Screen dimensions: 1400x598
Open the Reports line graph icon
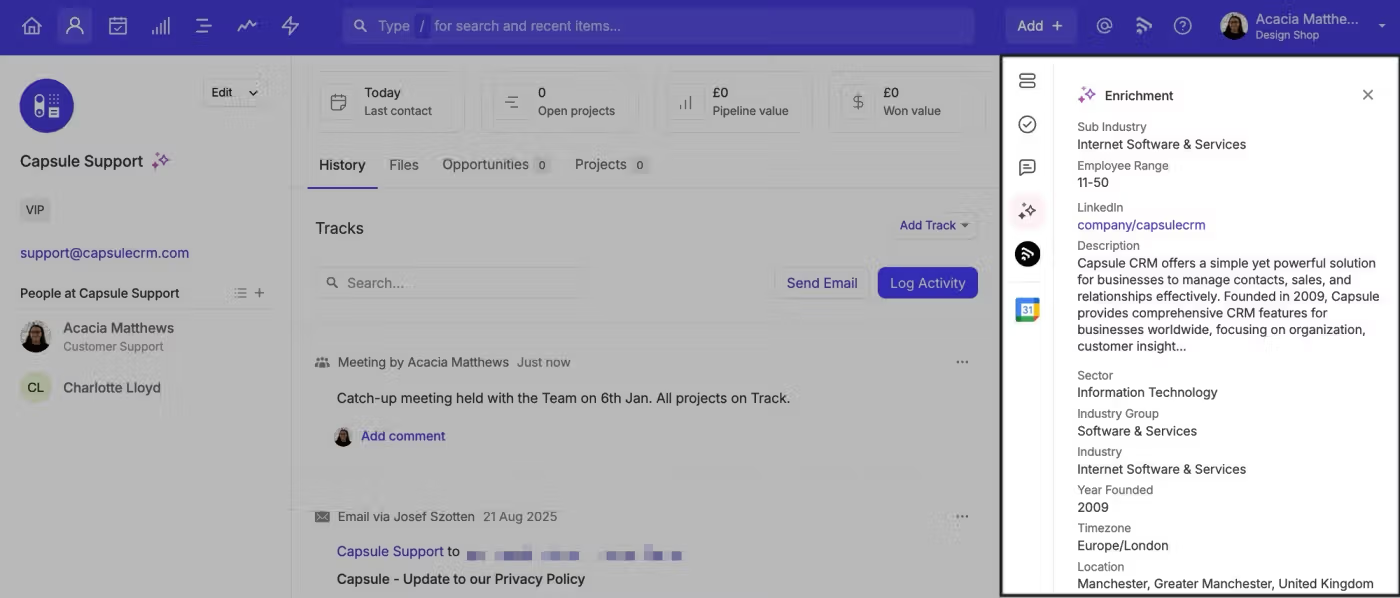pos(247,26)
